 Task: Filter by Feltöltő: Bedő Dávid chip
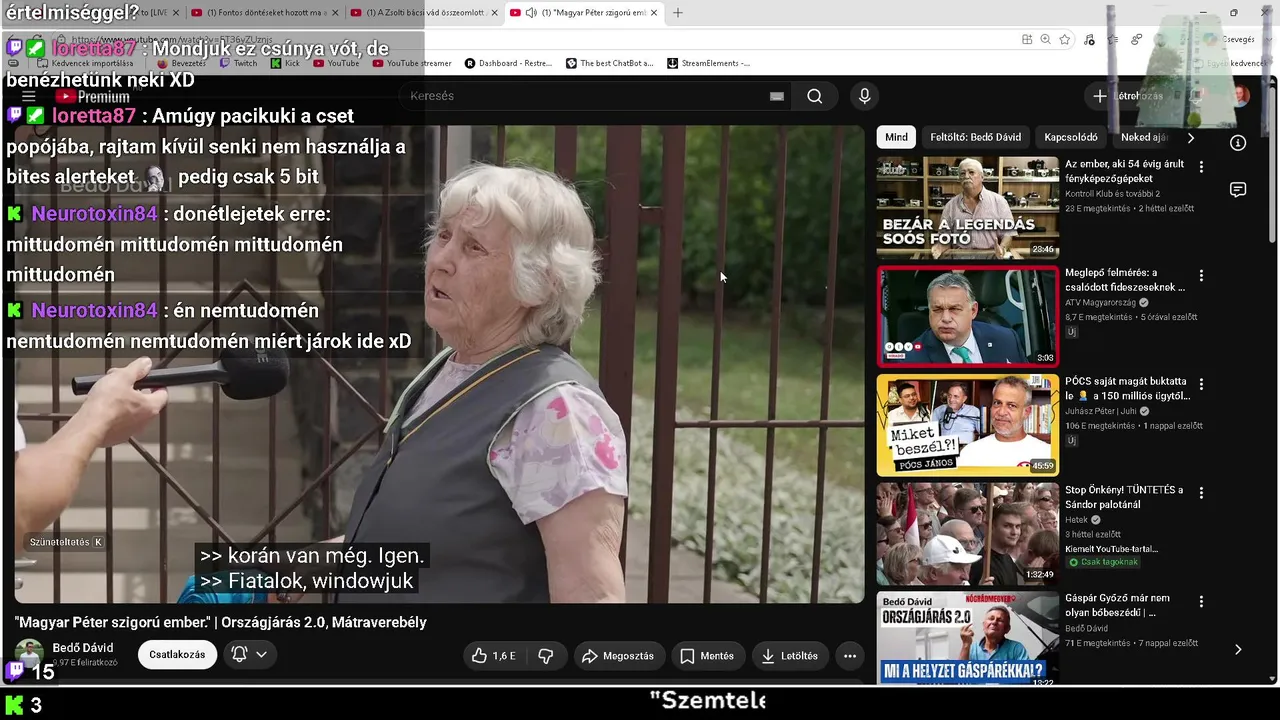click(x=975, y=137)
